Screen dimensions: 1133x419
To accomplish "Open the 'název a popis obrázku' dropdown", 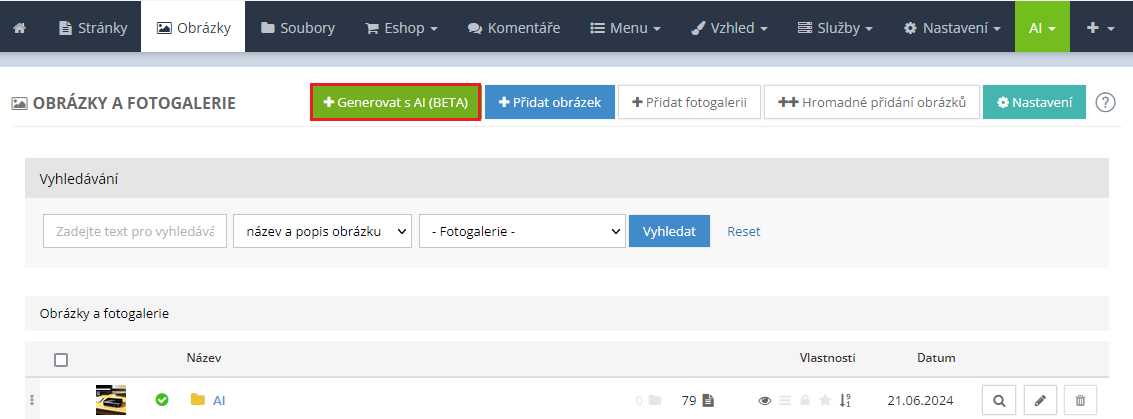I will click(x=322, y=231).
